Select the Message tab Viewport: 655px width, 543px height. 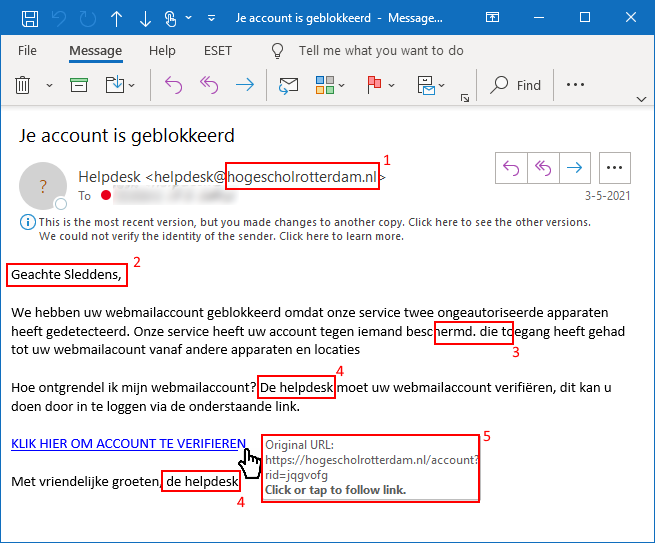click(96, 51)
